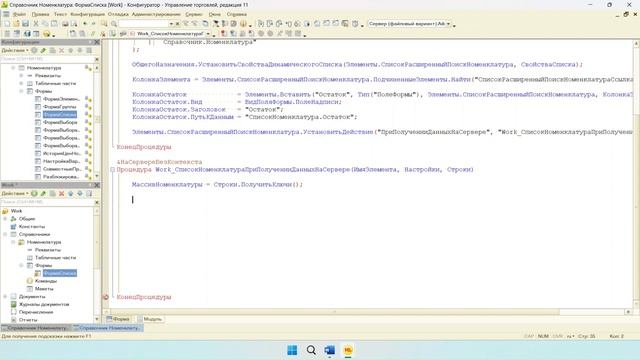Open the Файл menu
The width and height of the screenshot is (640, 360).
tap(19, 14)
